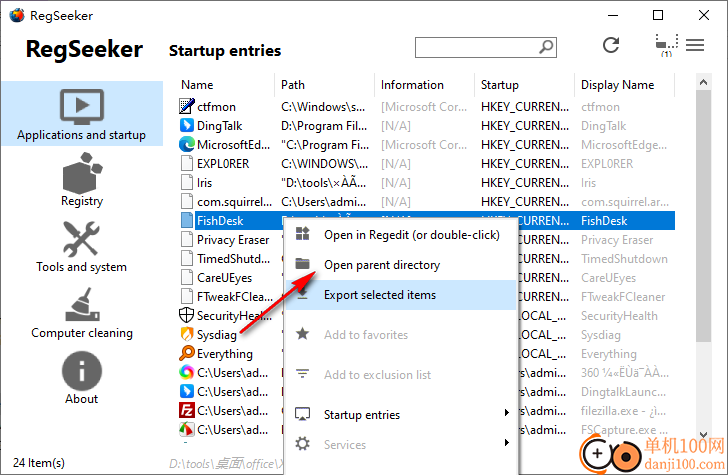Open Applications and startup section

click(82, 114)
